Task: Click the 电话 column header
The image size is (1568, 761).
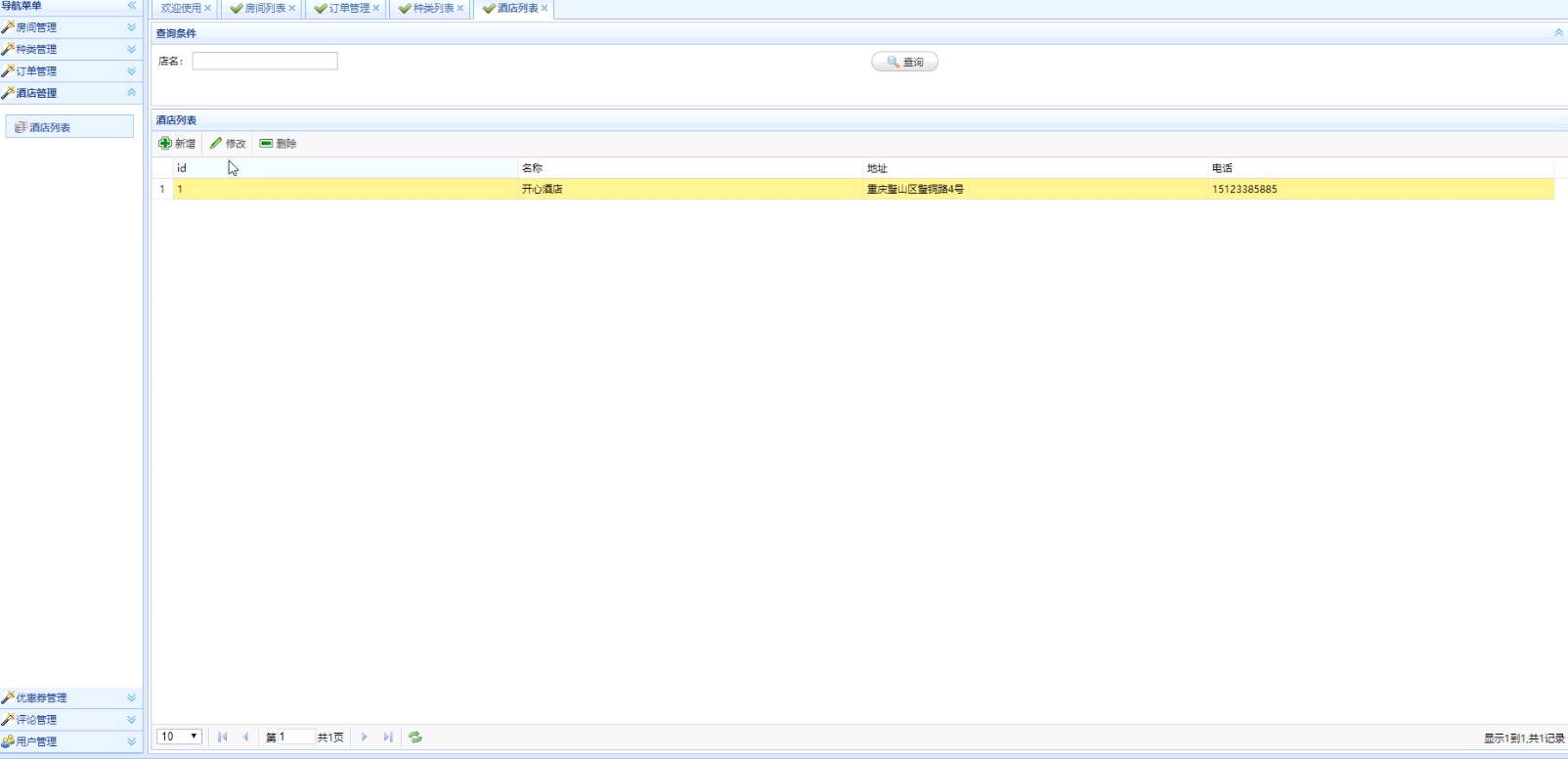Action: point(1381,168)
